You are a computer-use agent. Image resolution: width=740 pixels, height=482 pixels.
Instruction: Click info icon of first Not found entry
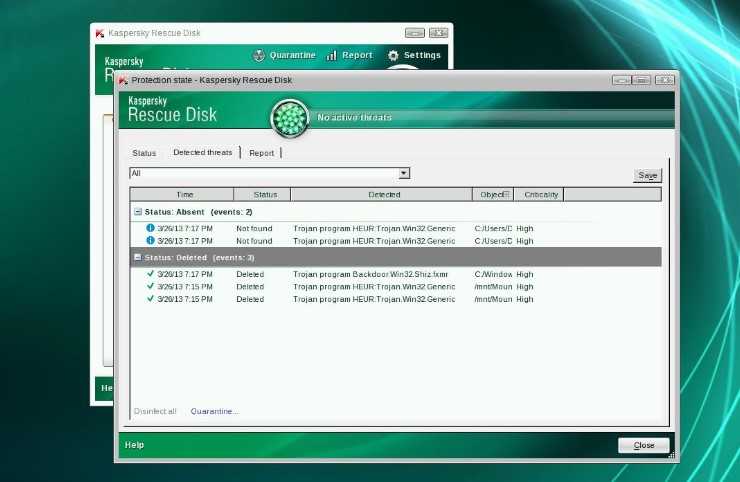[150, 228]
